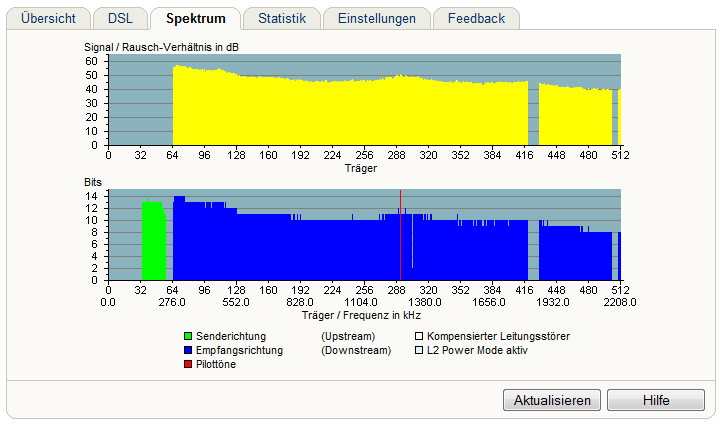Screen dimensions: 720x425
Task: Open Hilfe for this page
Action: click(656, 400)
